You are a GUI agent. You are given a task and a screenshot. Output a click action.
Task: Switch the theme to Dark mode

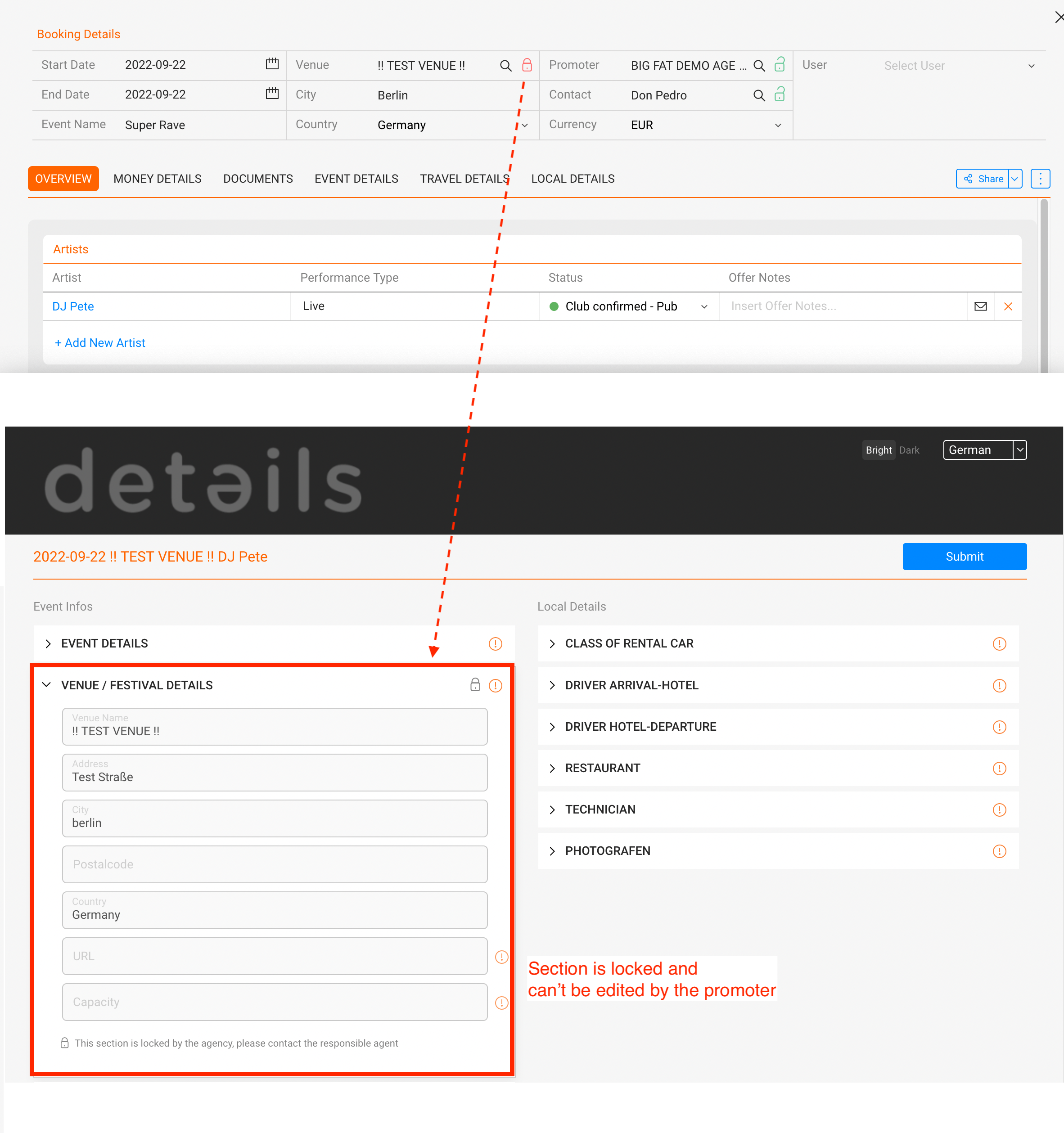tap(909, 450)
